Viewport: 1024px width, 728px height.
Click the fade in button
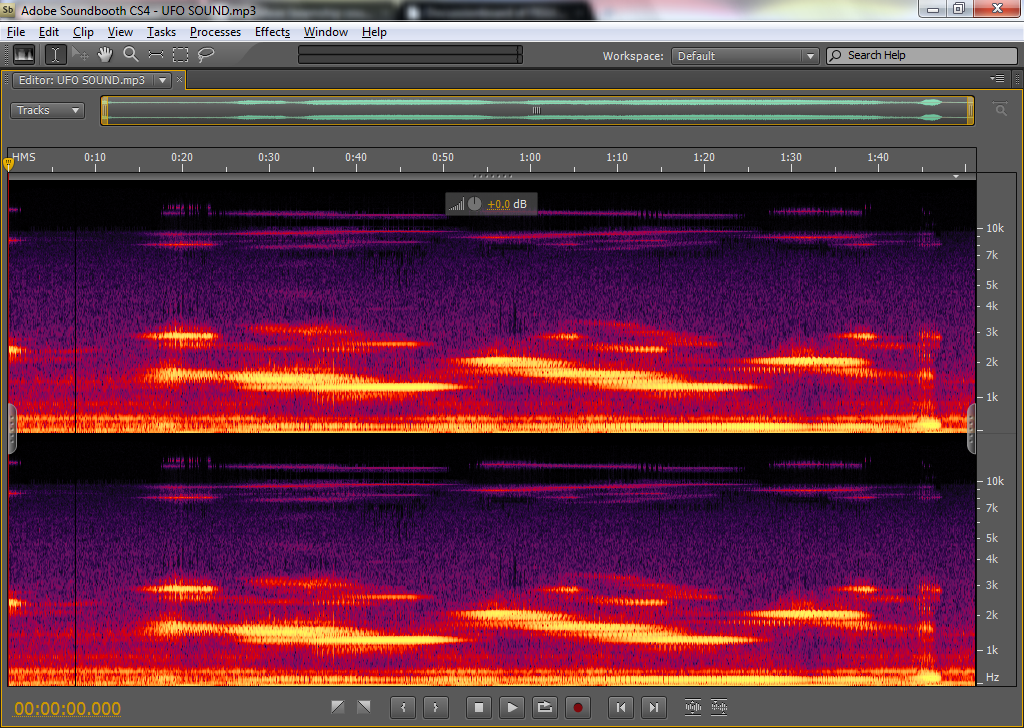tap(338, 708)
